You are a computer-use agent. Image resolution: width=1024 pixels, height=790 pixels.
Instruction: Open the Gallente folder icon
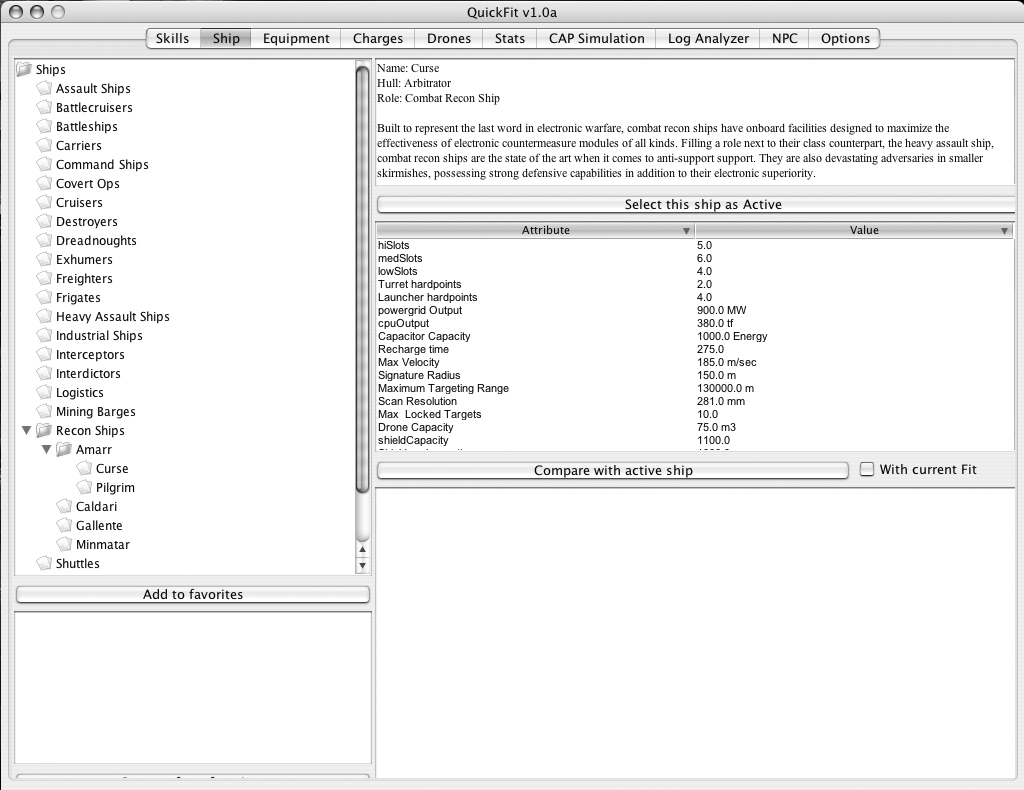tap(64, 525)
